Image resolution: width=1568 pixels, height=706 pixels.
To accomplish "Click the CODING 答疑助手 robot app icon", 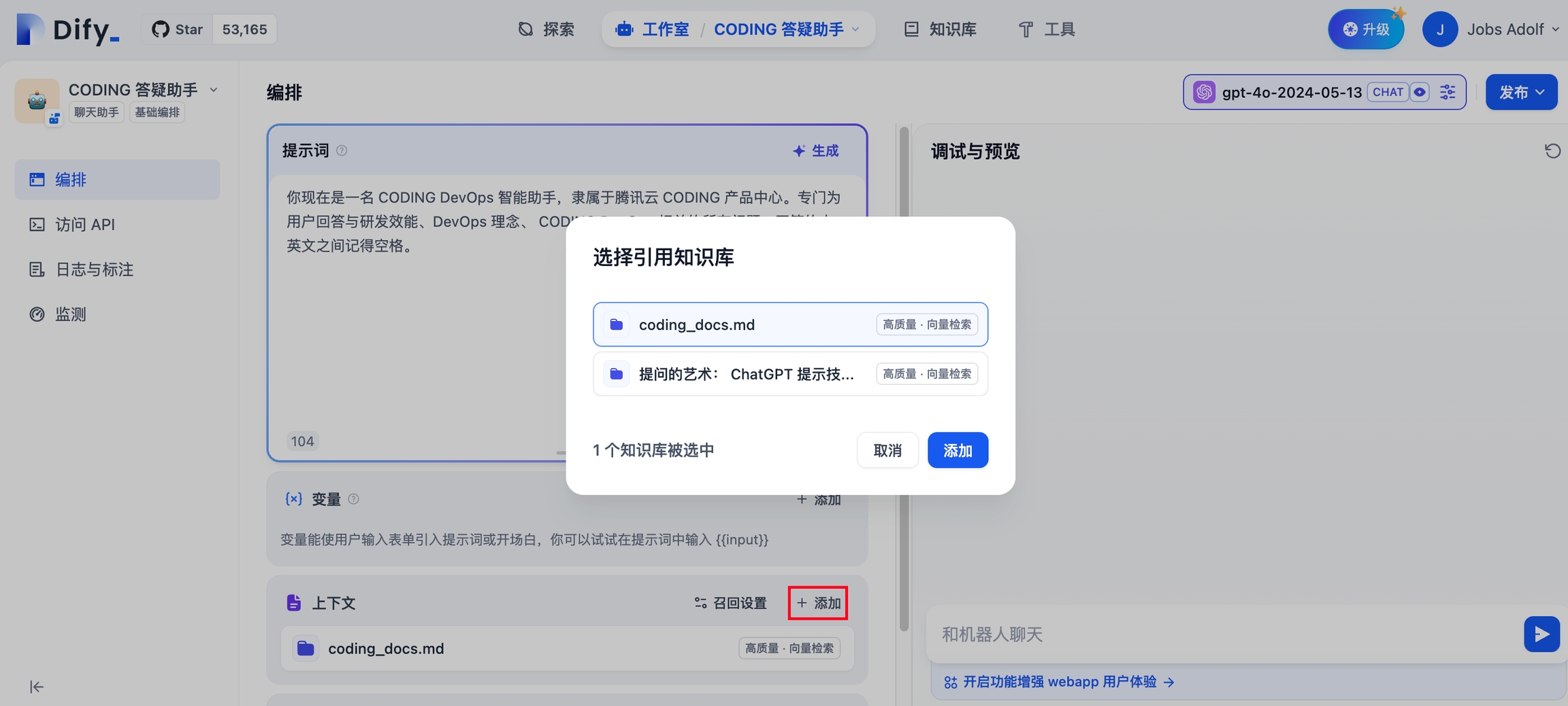I will 37,101.
